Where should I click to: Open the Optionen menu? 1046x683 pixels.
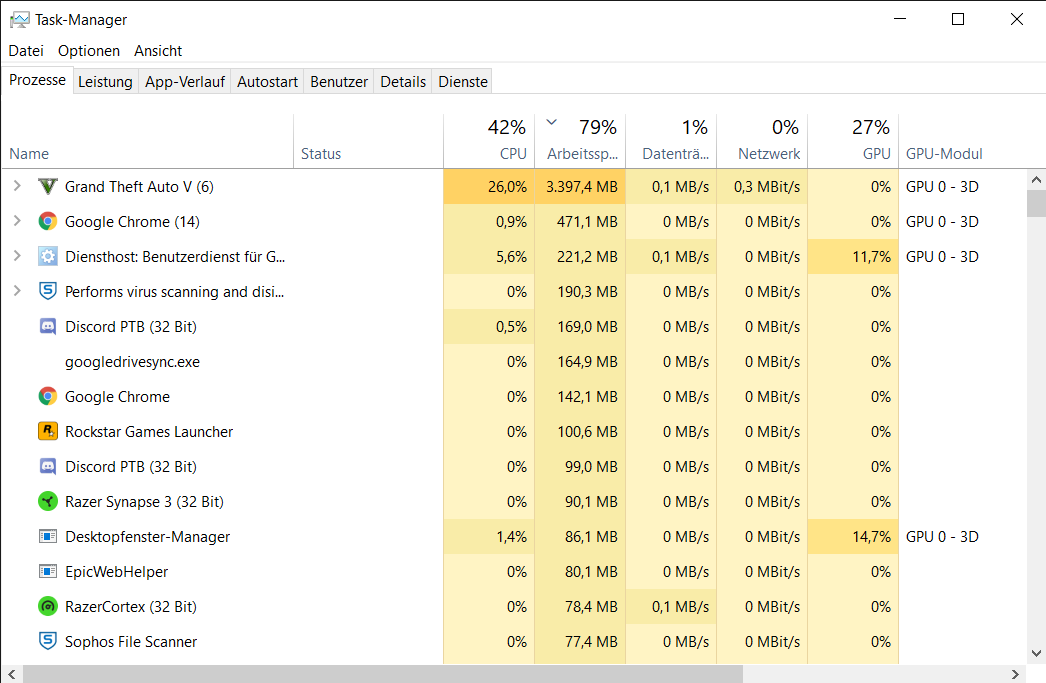[89, 50]
